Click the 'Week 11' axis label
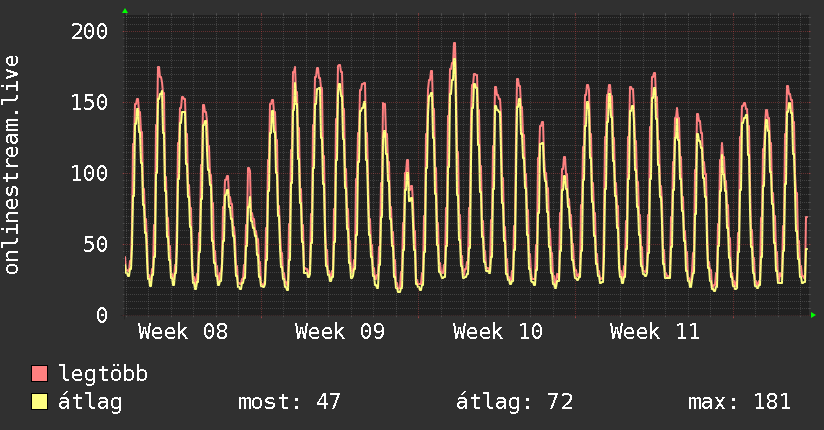This screenshot has height=430, width=824. coord(654,332)
